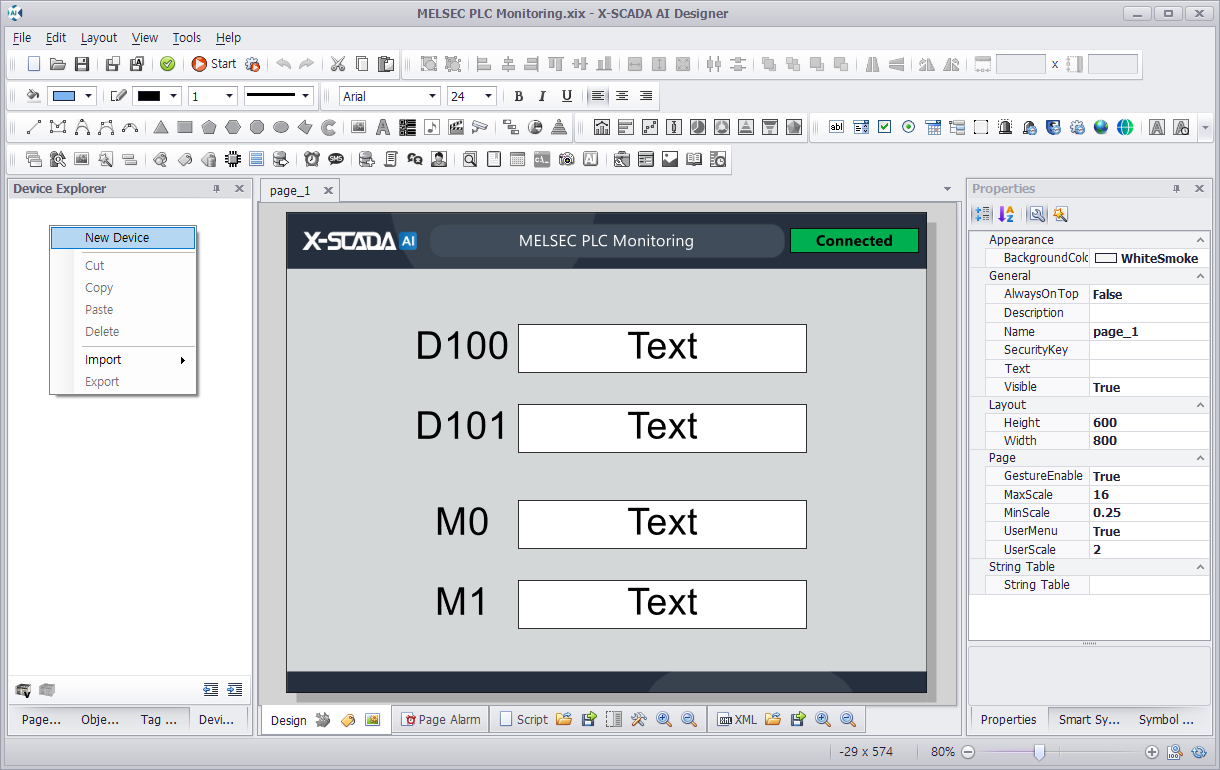The height and width of the screenshot is (770, 1220).
Task: Open the Layout menu
Action: [99, 37]
